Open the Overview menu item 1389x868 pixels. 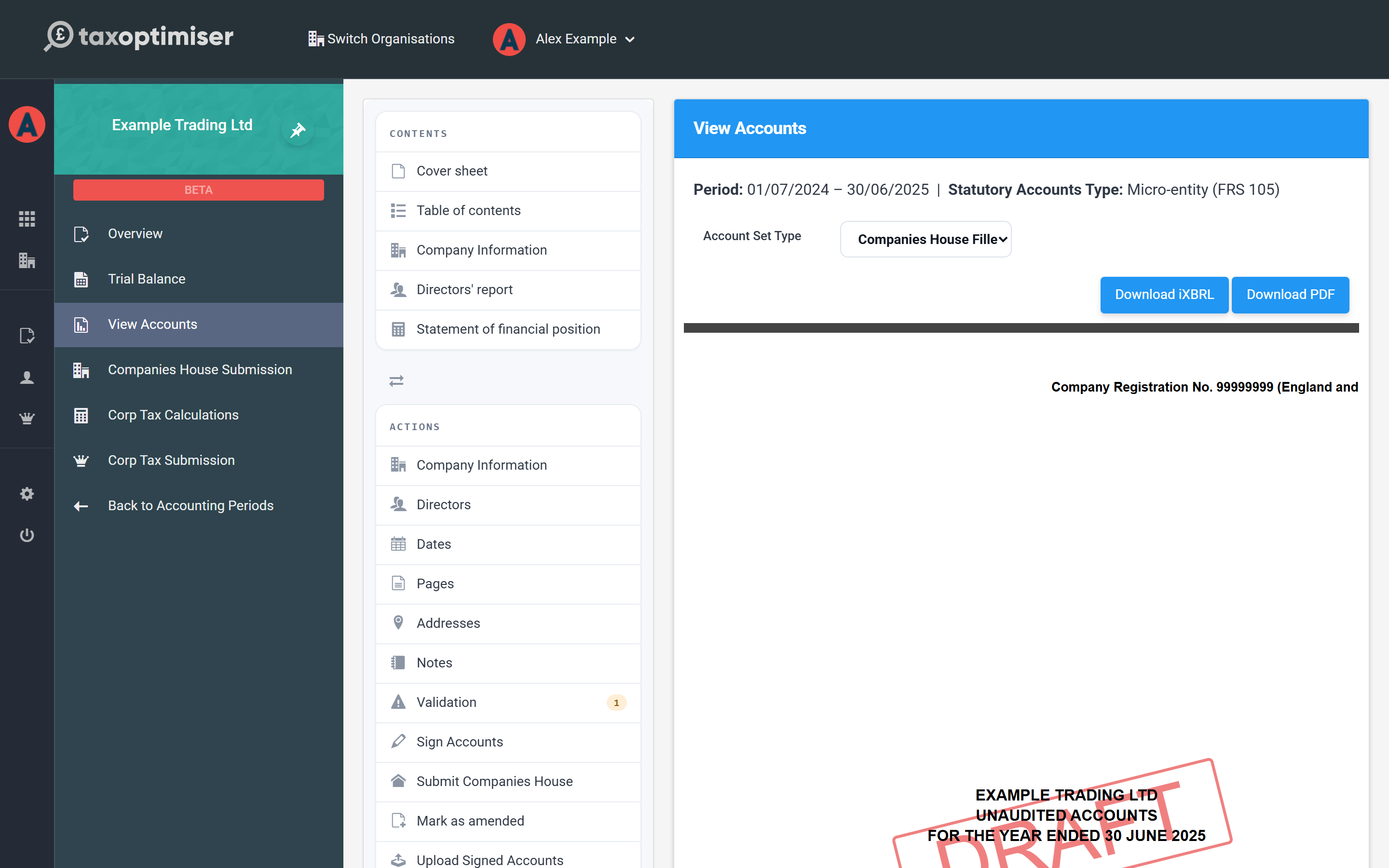199,234
